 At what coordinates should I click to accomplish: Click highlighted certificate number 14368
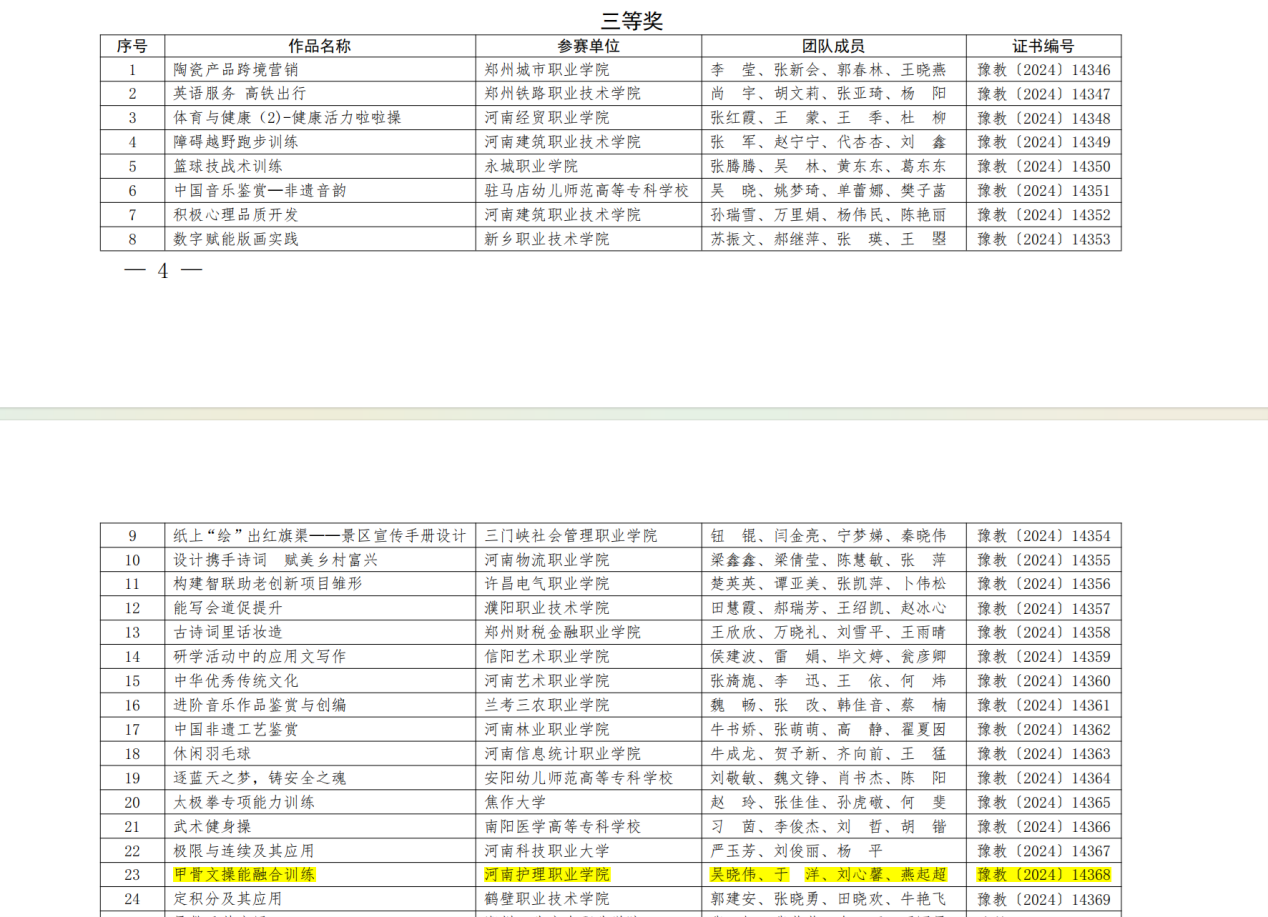point(1043,875)
